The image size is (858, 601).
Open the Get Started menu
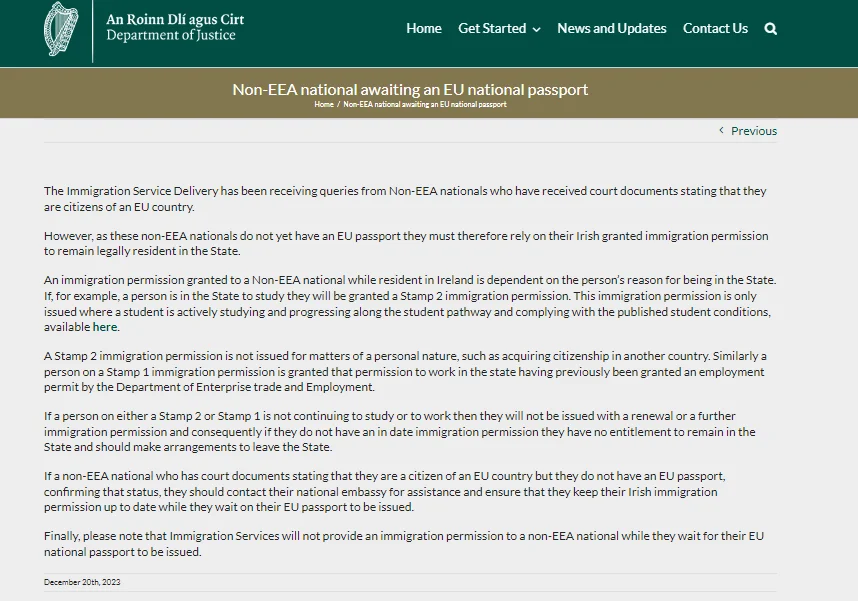coord(492,29)
